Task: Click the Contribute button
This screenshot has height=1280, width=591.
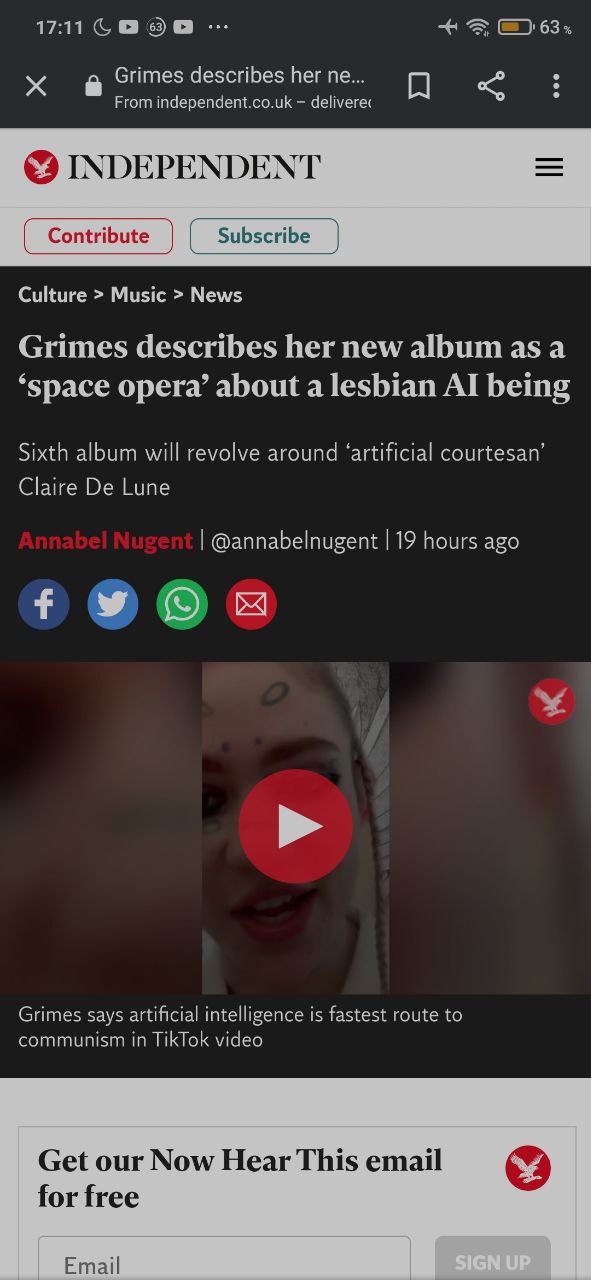Action: pyautogui.click(x=98, y=236)
